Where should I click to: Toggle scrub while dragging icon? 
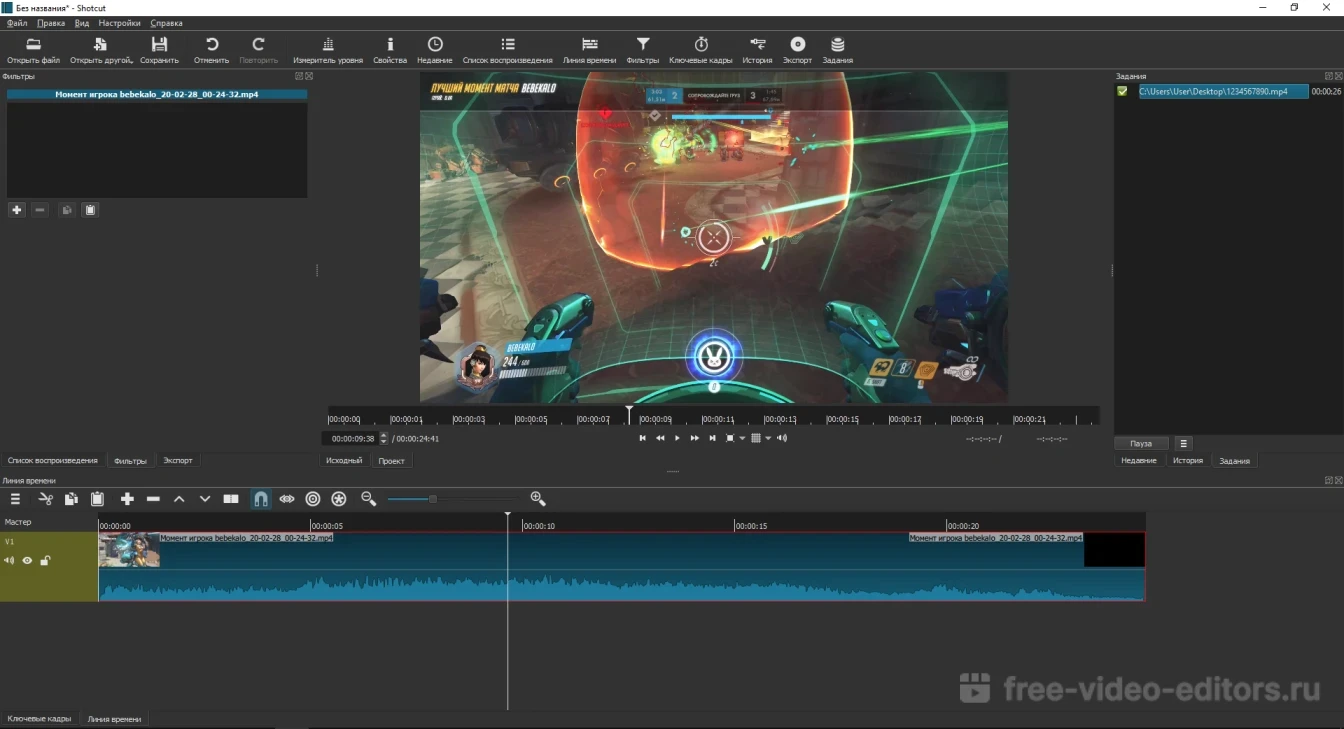287,499
